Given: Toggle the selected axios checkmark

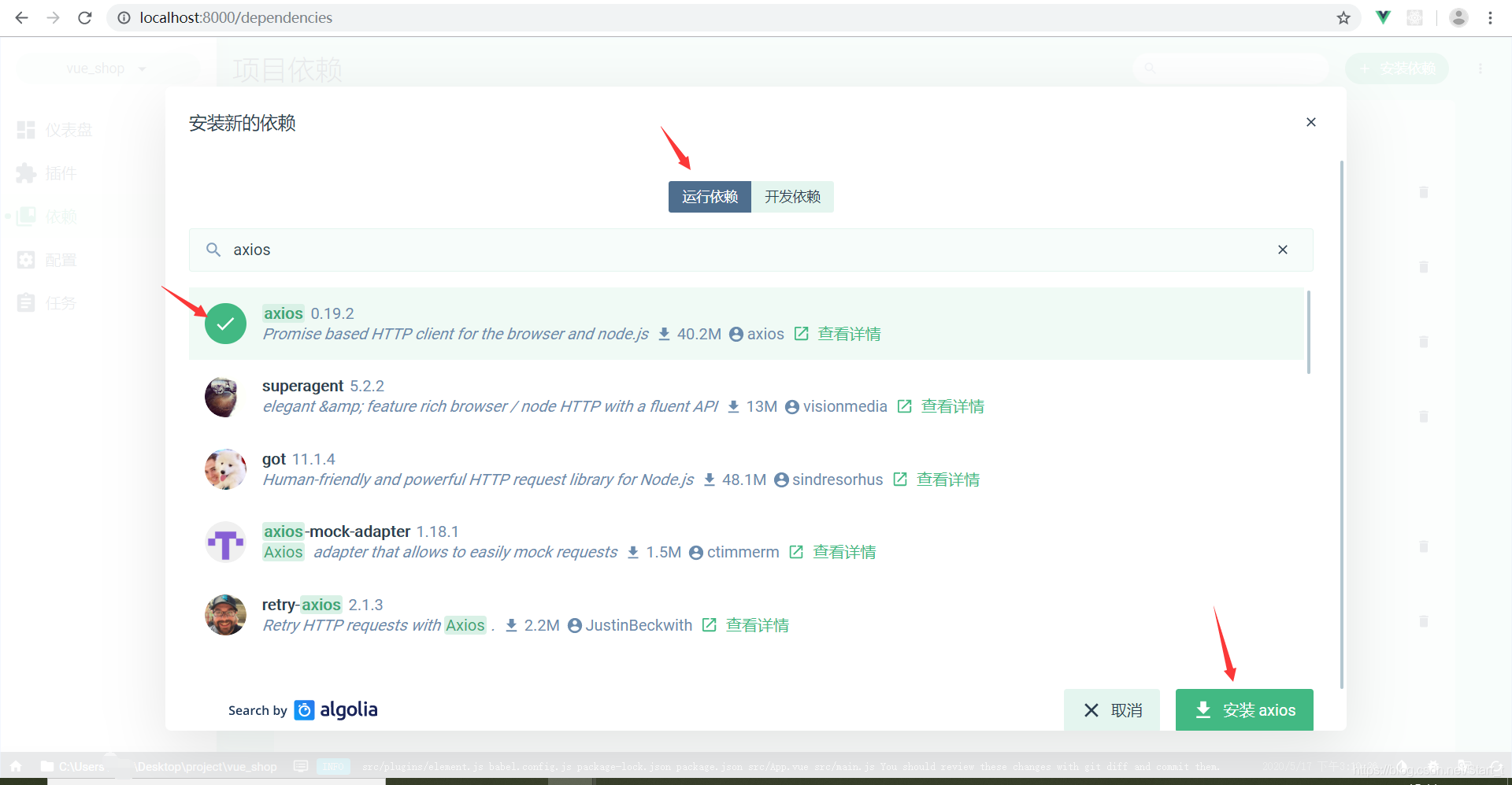Looking at the screenshot, I should pyautogui.click(x=226, y=324).
